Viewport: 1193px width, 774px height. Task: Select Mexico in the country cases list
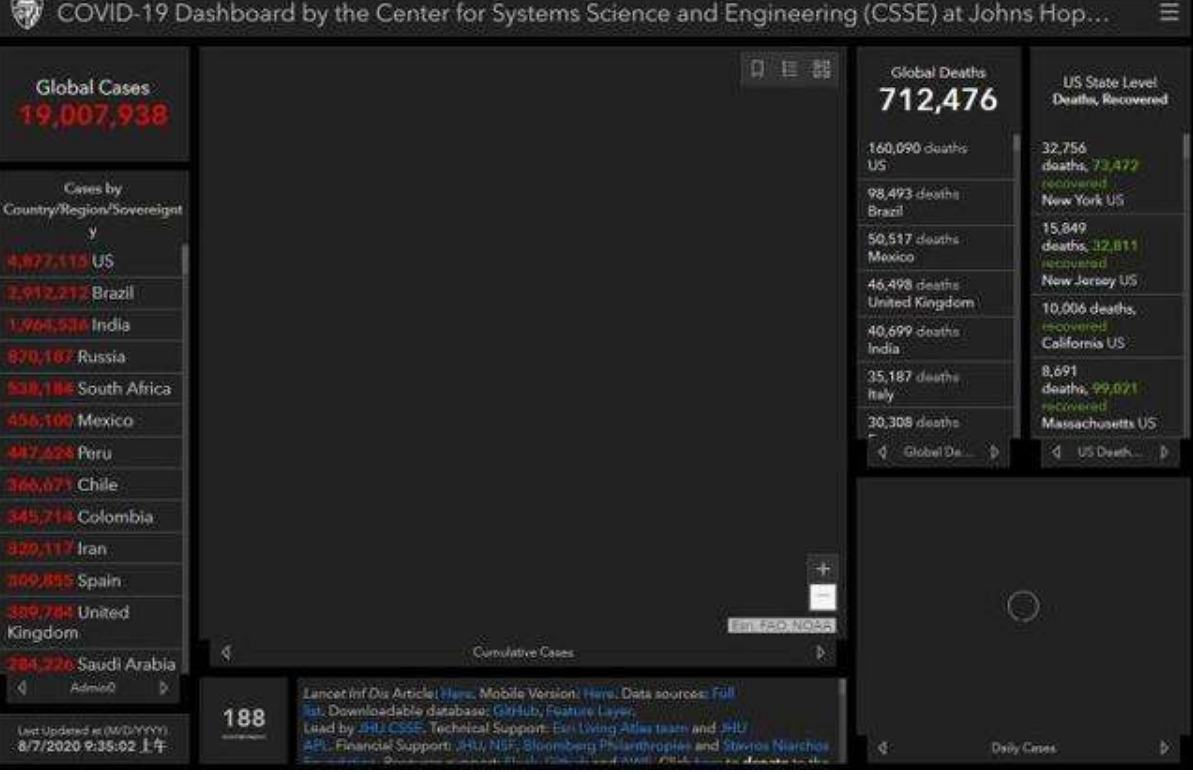[91, 421]
